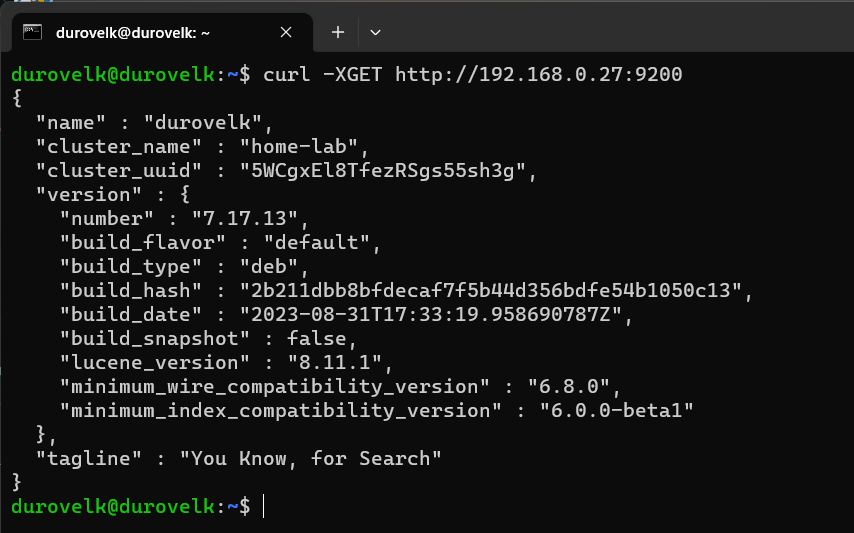Image resolution: width=854 pixels, height=533 pixels.
Task: Close the durovelk@durovelk tab
Action: pos(286,32)
